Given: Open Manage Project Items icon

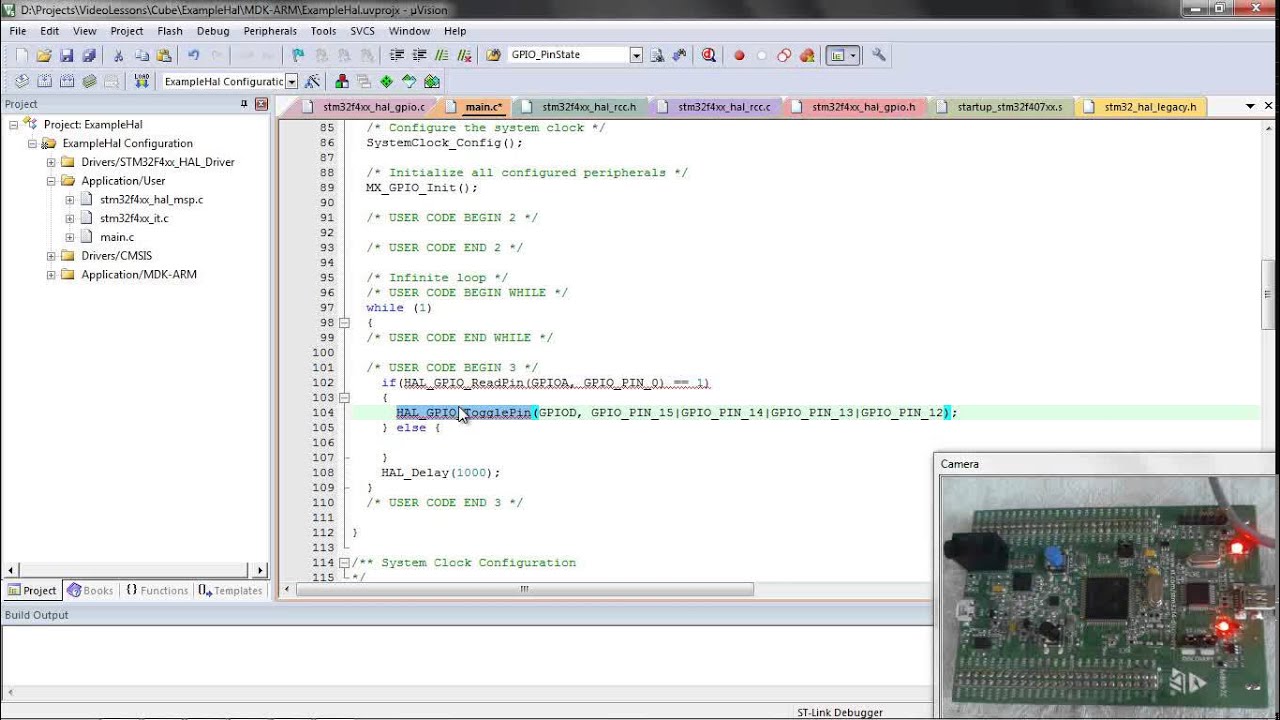Looking at the screenshot, I should coord(342,81).
